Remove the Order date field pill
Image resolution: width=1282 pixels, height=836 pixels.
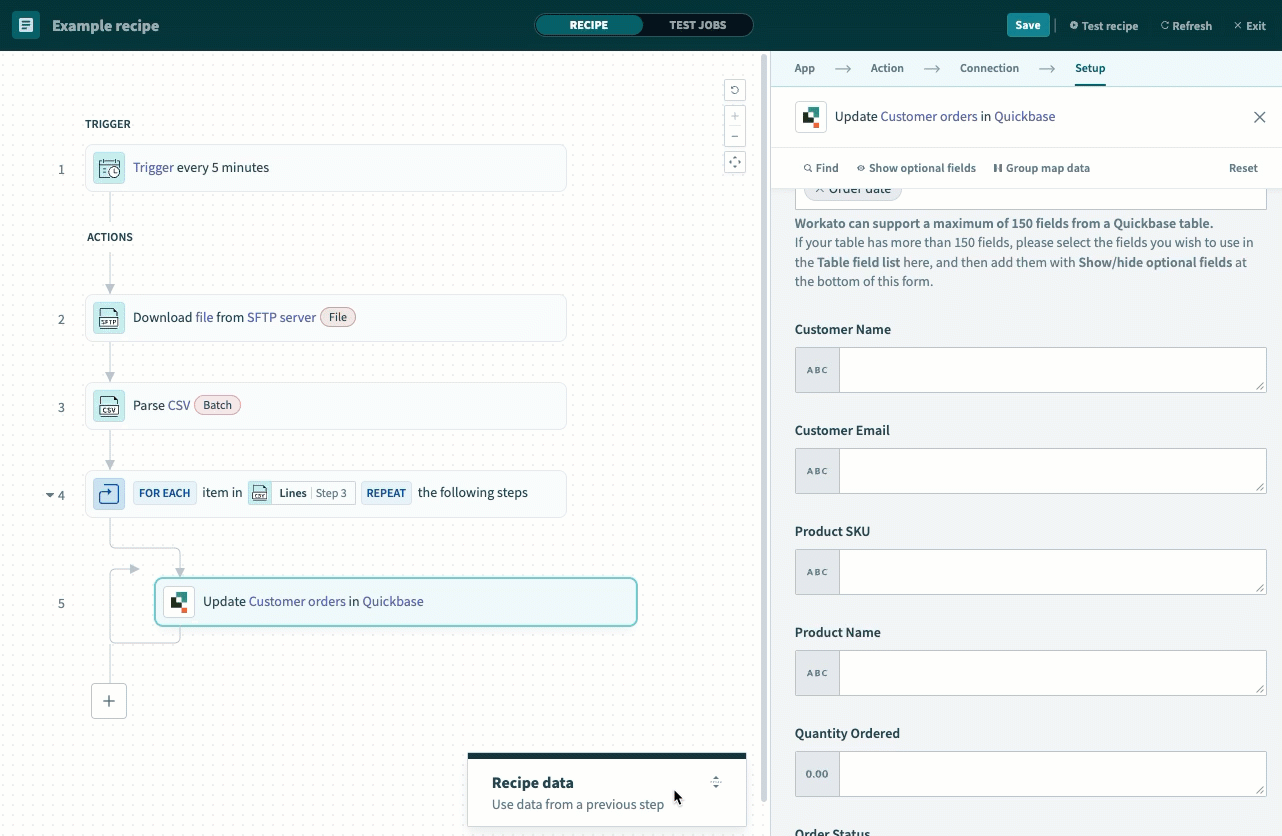point(820,190)
